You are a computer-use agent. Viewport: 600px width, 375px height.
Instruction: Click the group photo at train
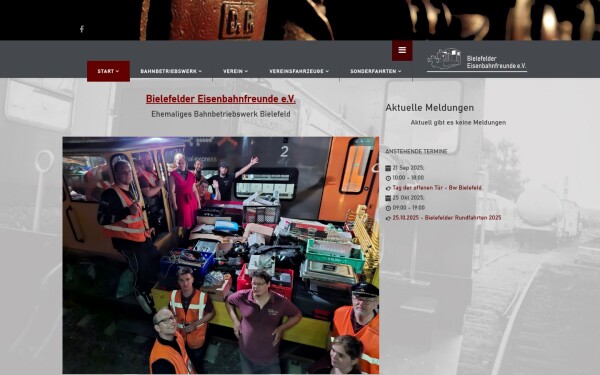point(221,255)
